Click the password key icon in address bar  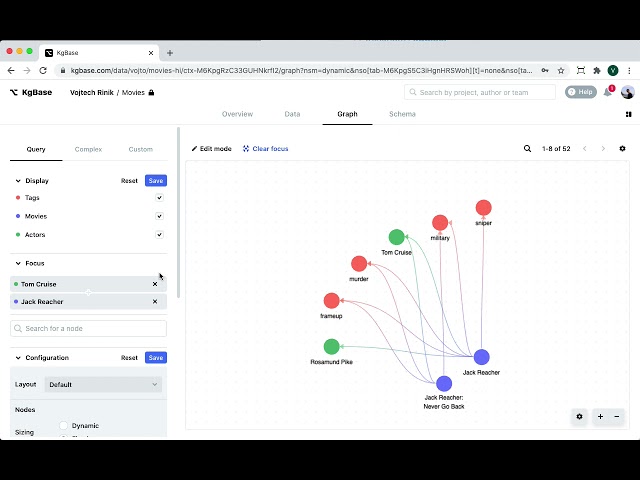545,71
